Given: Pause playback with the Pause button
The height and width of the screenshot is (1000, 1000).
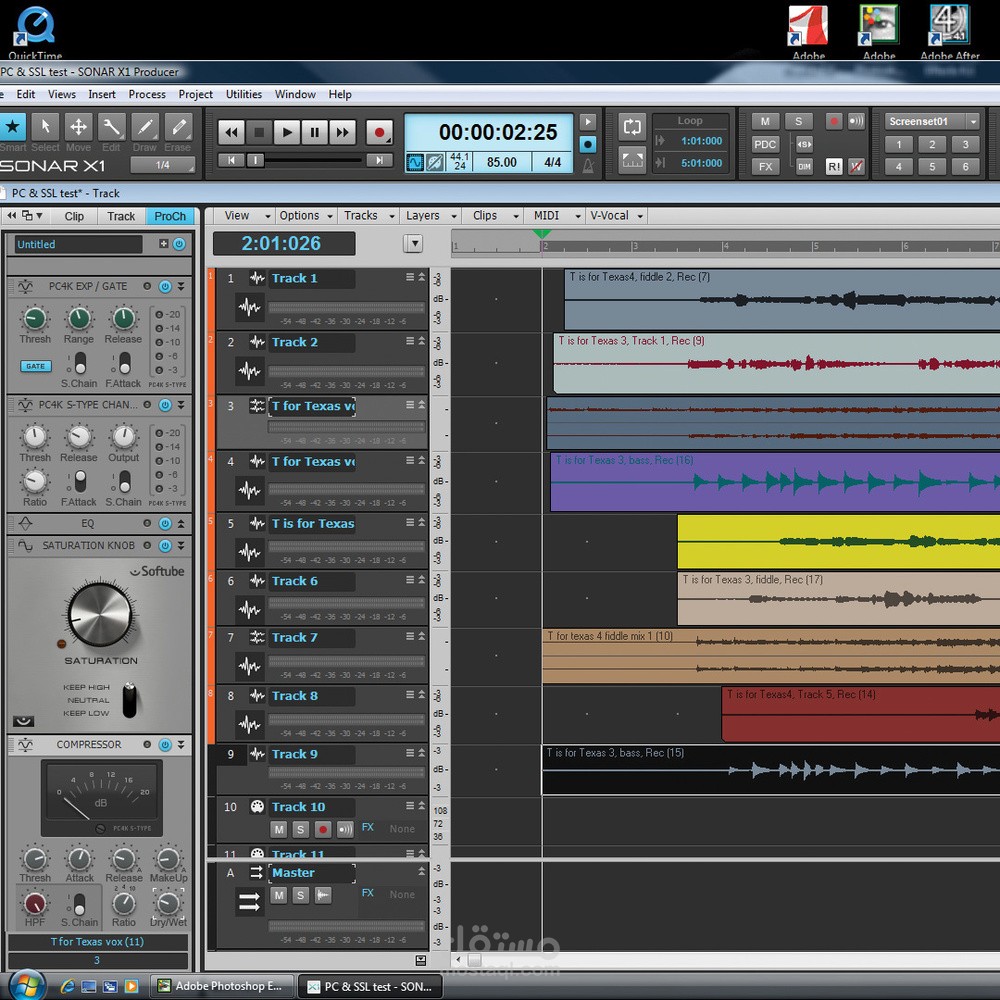Looking at the screenshot, I should point(314,133).
